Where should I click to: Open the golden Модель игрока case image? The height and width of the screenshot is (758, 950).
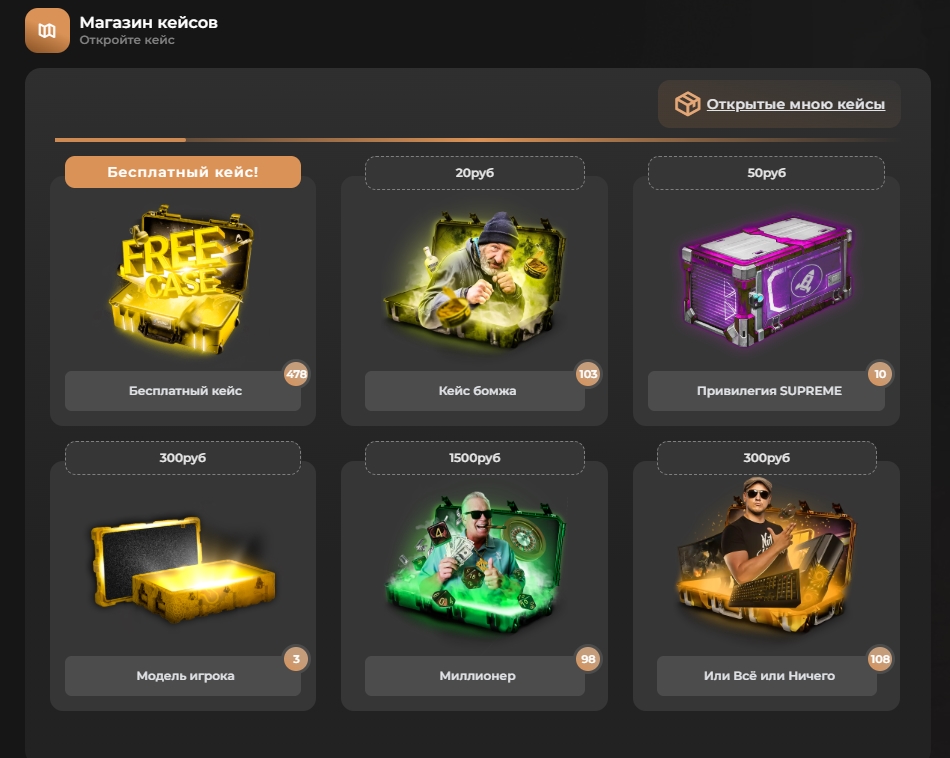pyautogui.click(x=183, y=568)
